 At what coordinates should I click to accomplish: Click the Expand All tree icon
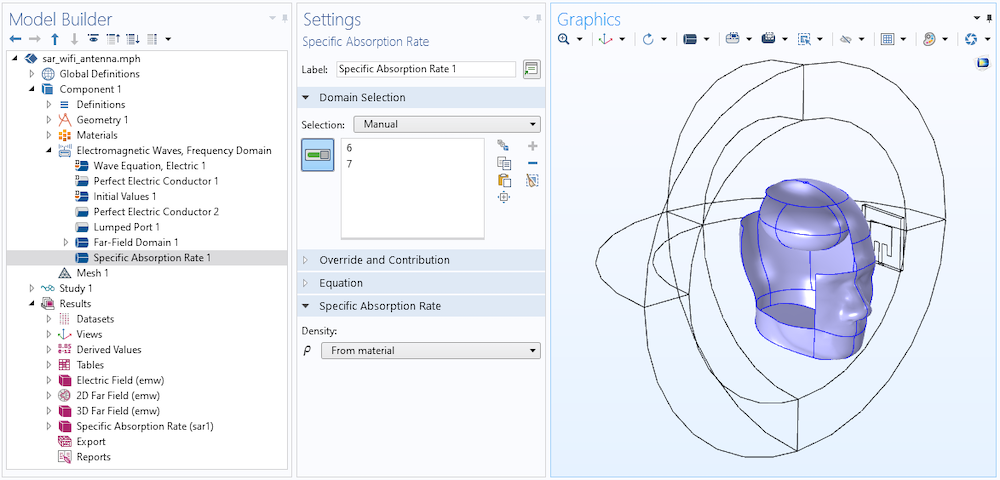coord(133,39)
